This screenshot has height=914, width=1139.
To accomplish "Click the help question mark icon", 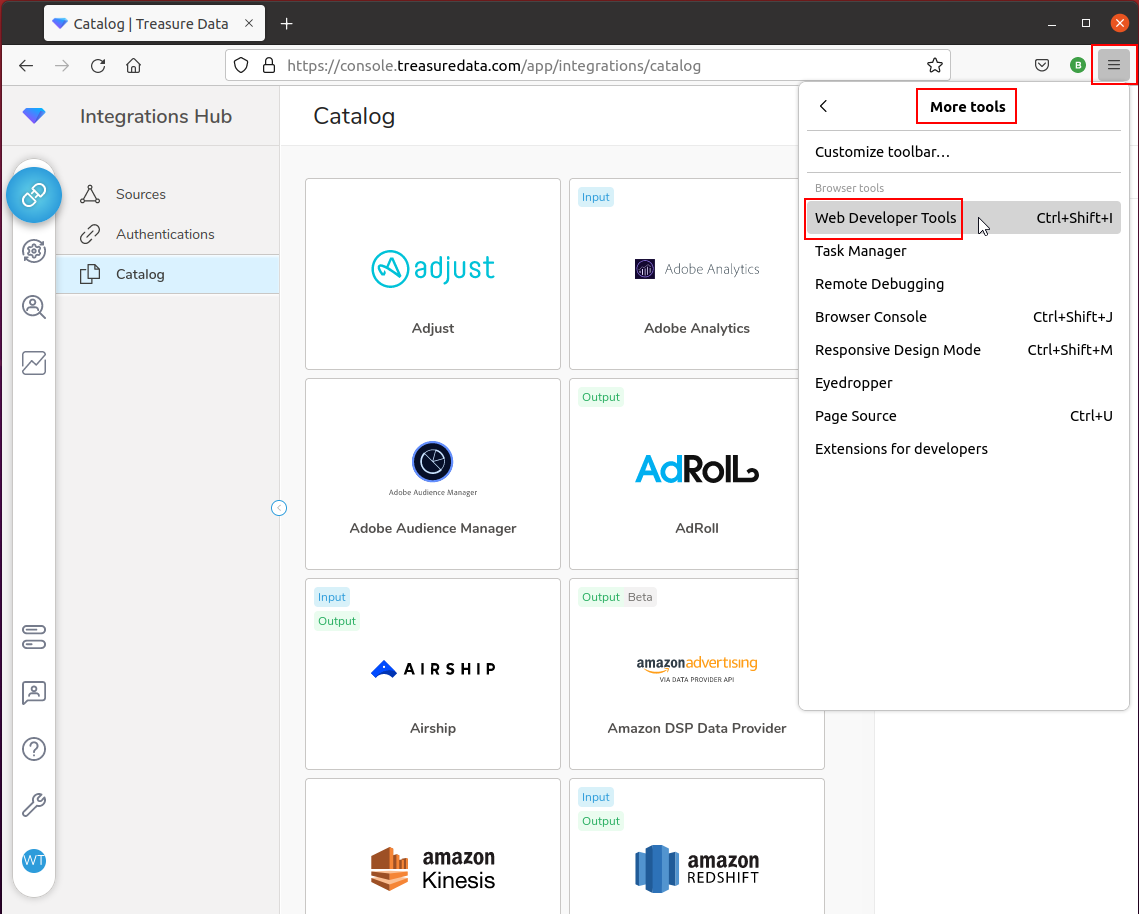I will point(34,748).
